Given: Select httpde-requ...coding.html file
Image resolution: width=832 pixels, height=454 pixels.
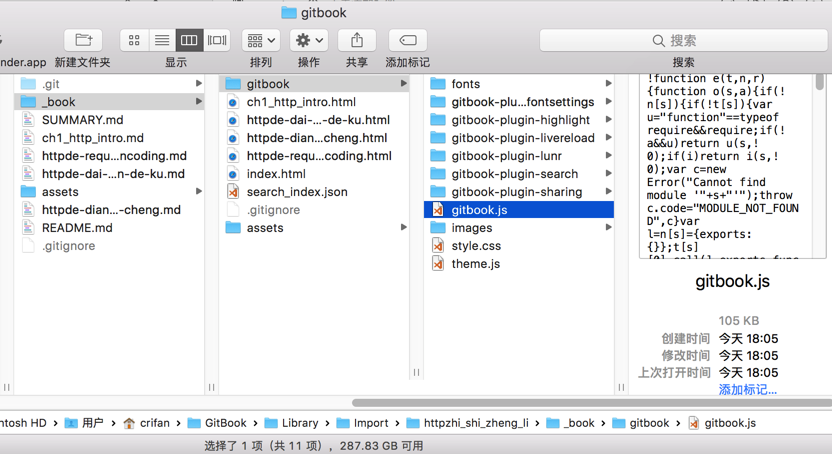Looking at the screenshot, I should pos(314,156).
